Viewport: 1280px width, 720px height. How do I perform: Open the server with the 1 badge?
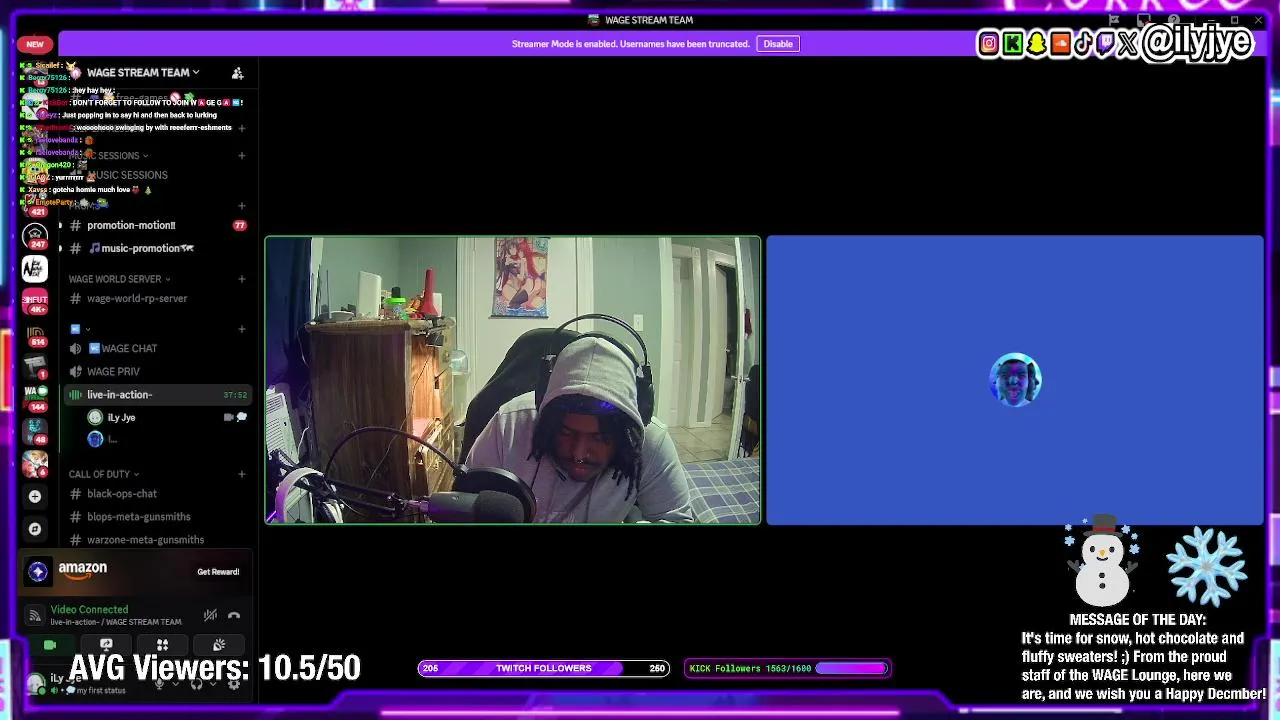click(x=35, y=366)
